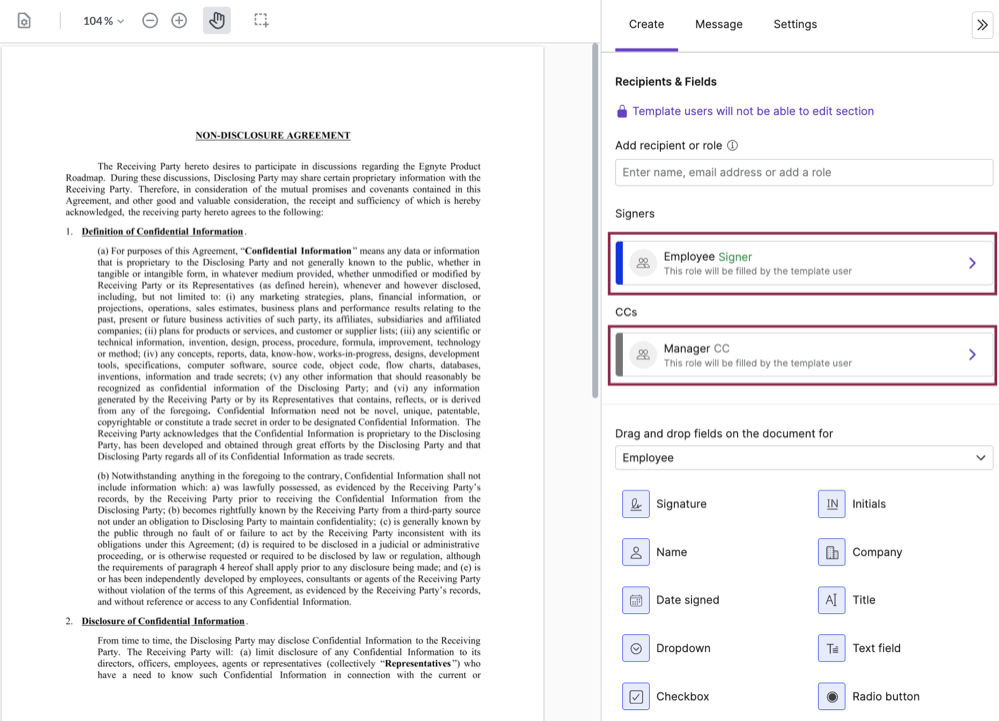Image resolution: width=999 pixels, height=721 pixels.
Task: Select the Radio button field type
Action: pyautogui.click(x=831, y=696)
